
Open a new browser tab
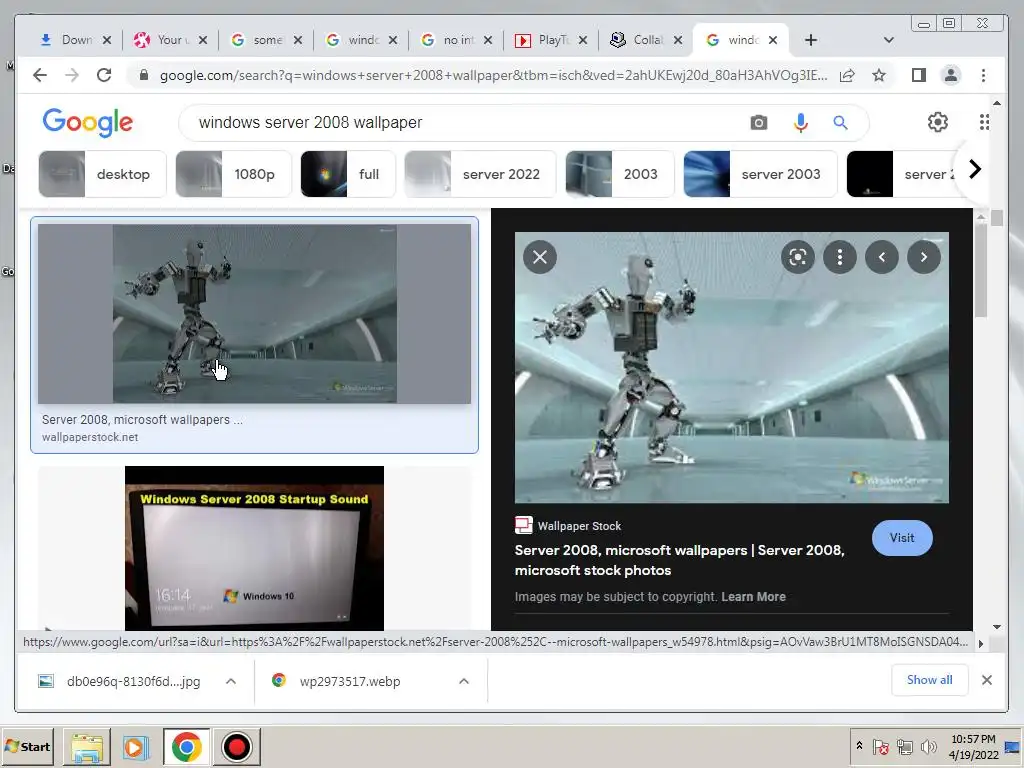(x=810, y=40)
